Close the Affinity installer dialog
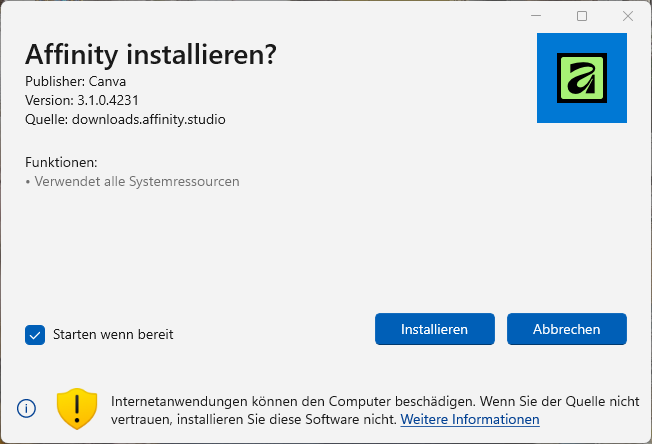652x444 pixels. (627, 16)
